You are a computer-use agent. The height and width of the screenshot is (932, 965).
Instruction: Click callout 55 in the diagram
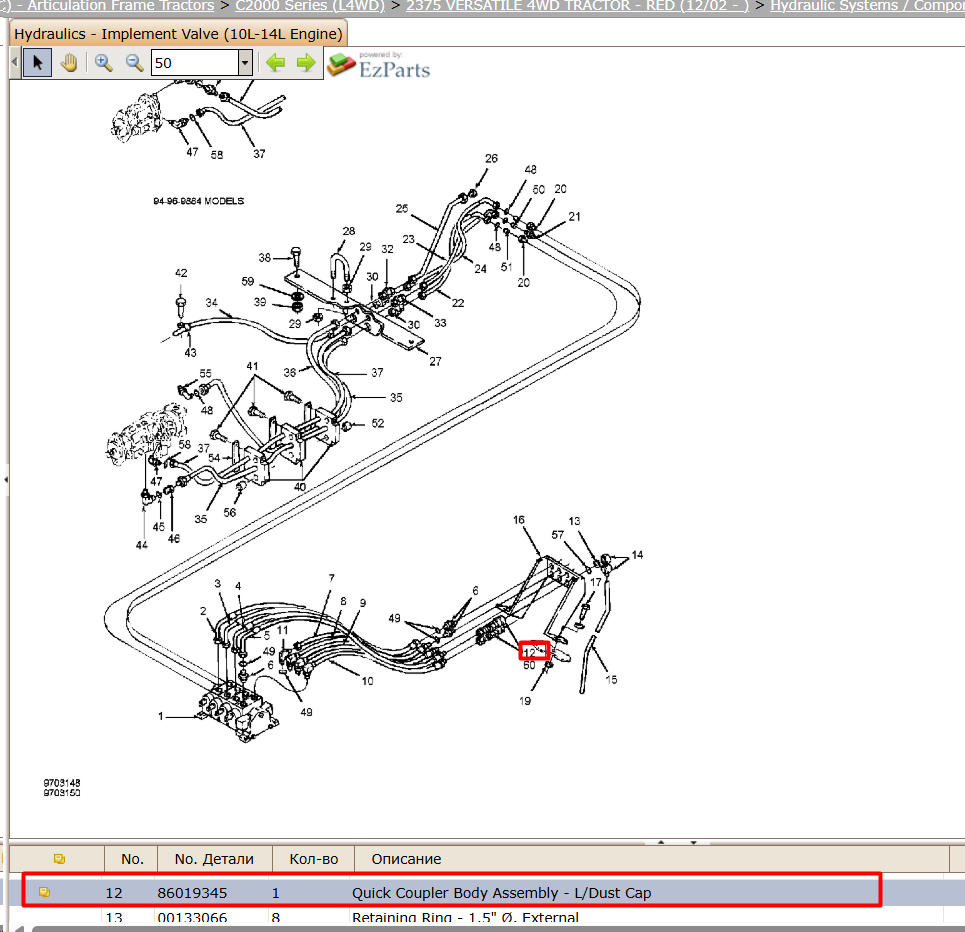click(x=206, y=373)
